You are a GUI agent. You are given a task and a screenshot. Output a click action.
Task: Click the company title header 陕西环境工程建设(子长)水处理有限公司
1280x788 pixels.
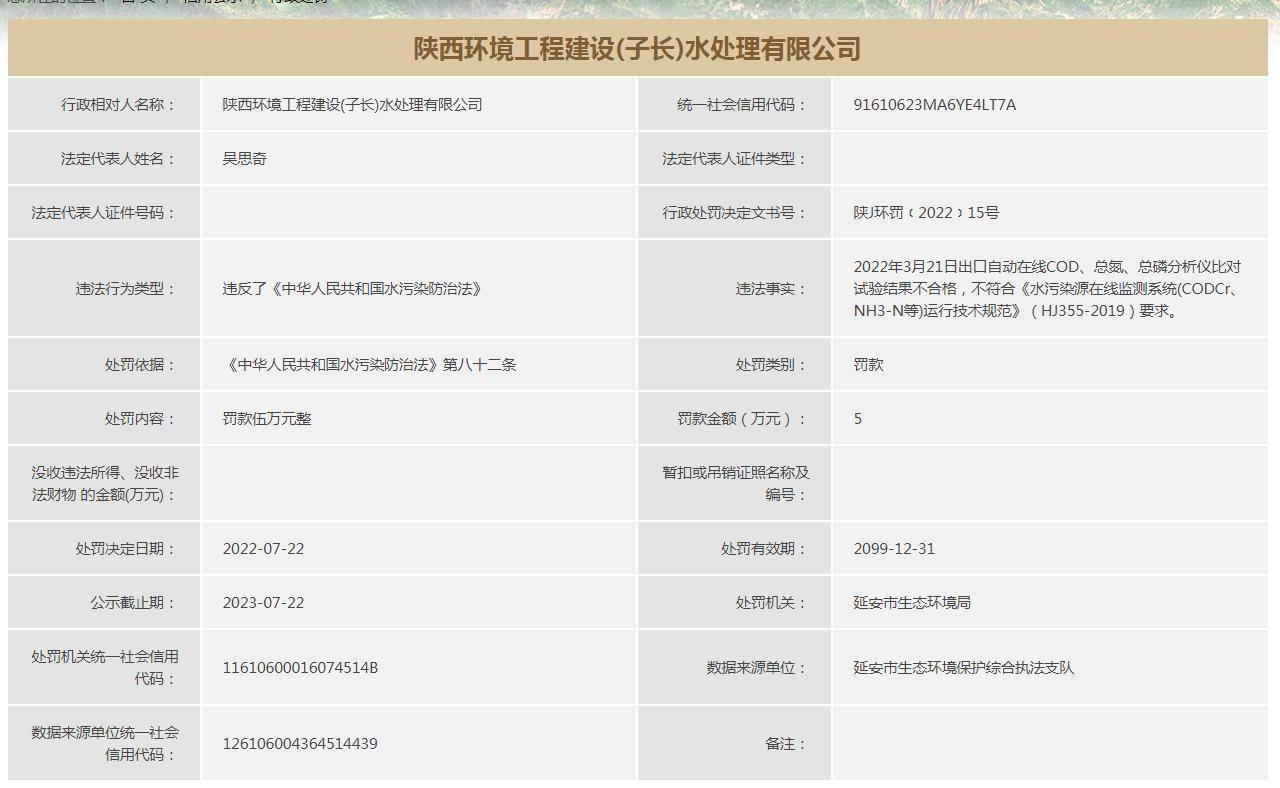pos(637,48)
